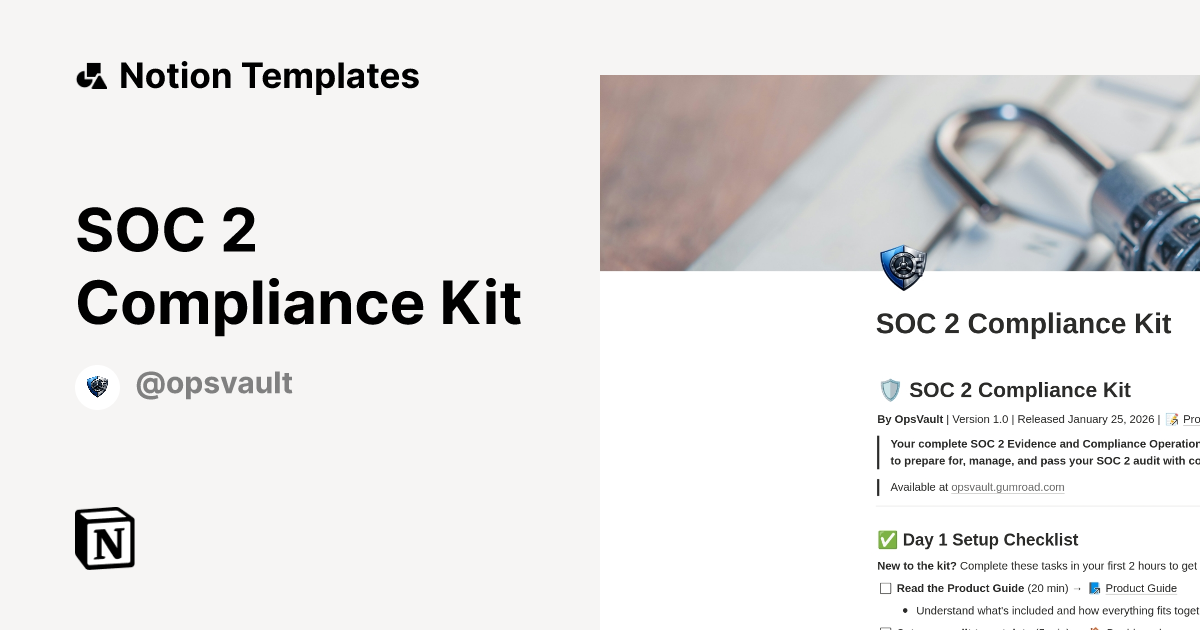This screenshot has height=630, width=1200.
Task: Open the Notion cube logo
Action: point(105,538)
